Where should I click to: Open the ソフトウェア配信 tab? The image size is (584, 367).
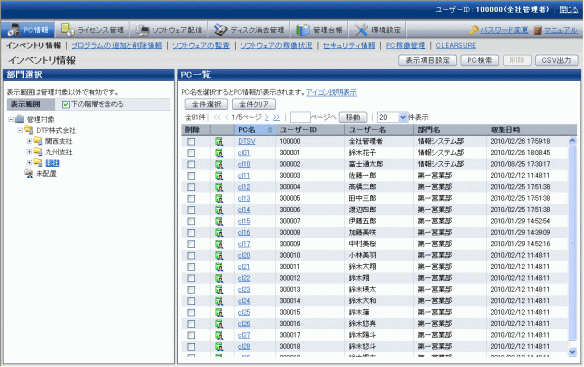point(168,29)
